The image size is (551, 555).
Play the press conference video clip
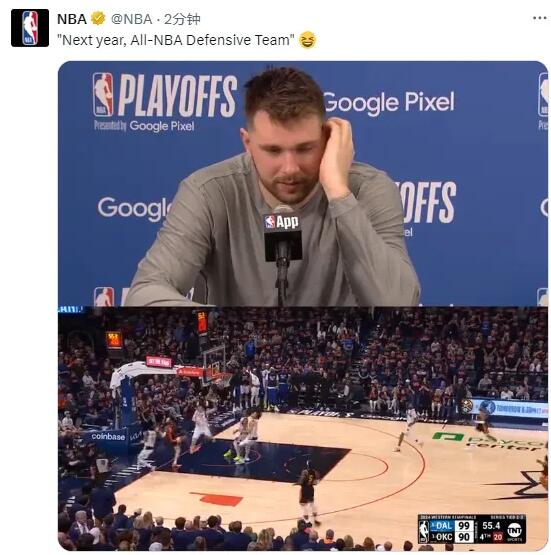pos(303,183)
